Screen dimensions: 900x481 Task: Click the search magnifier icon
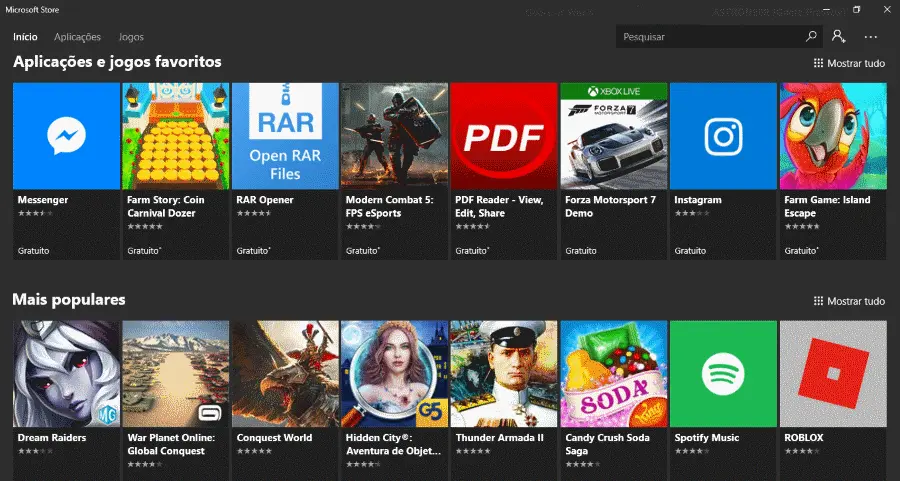coord(811,37)
